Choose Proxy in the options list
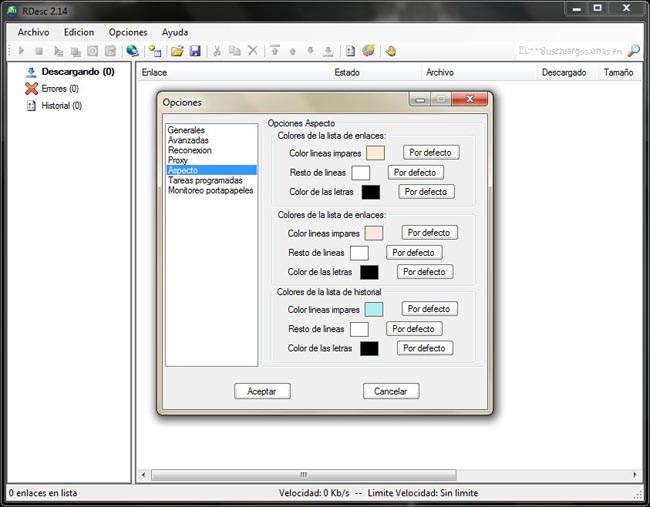 pyautogui.click(x=178, y=161)
